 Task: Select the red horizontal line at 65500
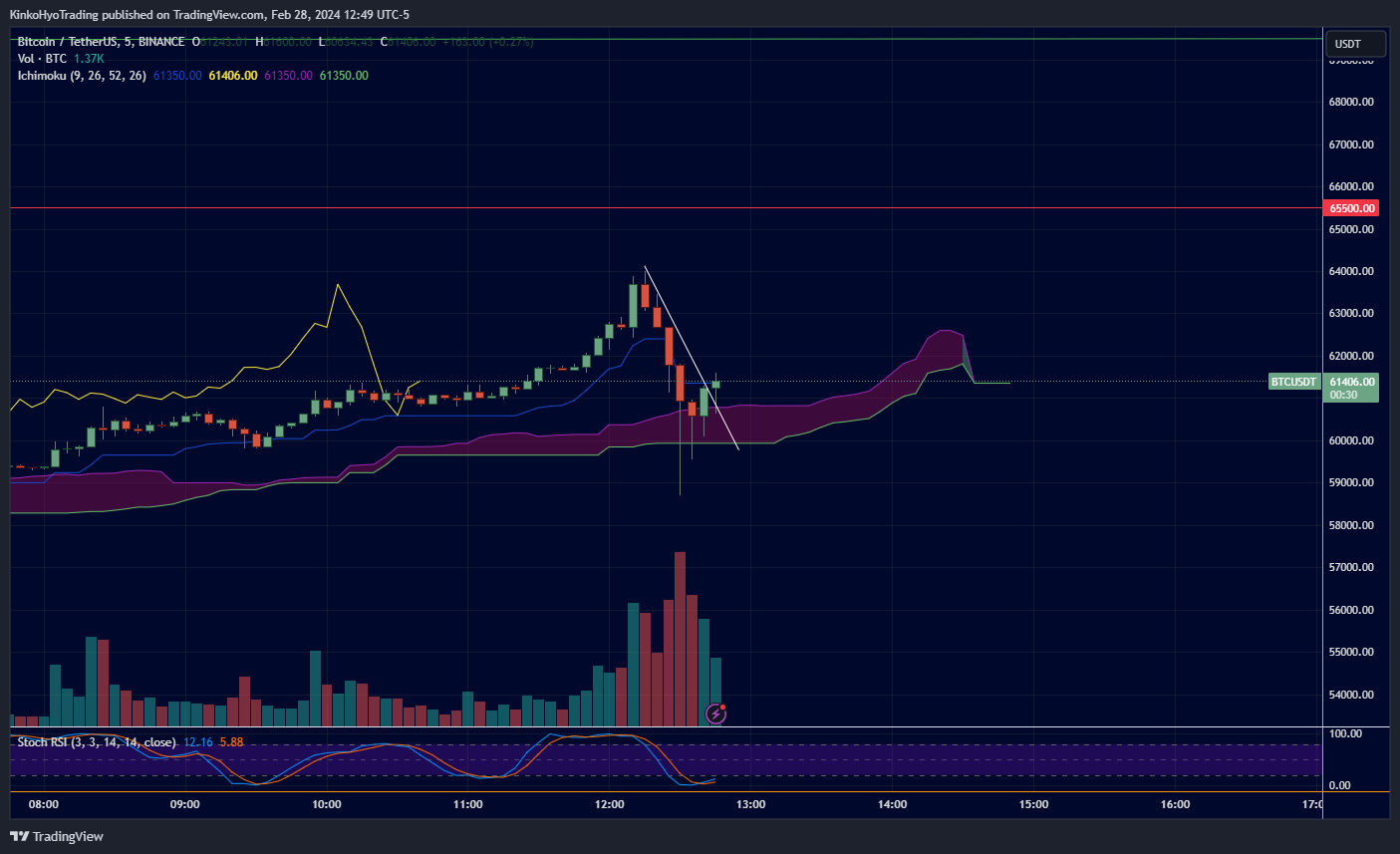tap(666, 208)
